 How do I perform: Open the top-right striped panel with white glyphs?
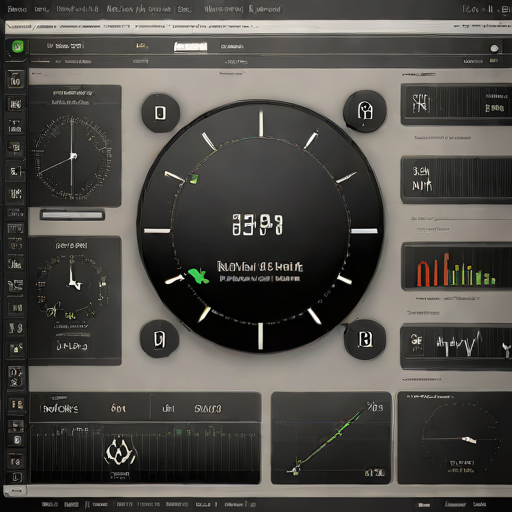point(456,104)
